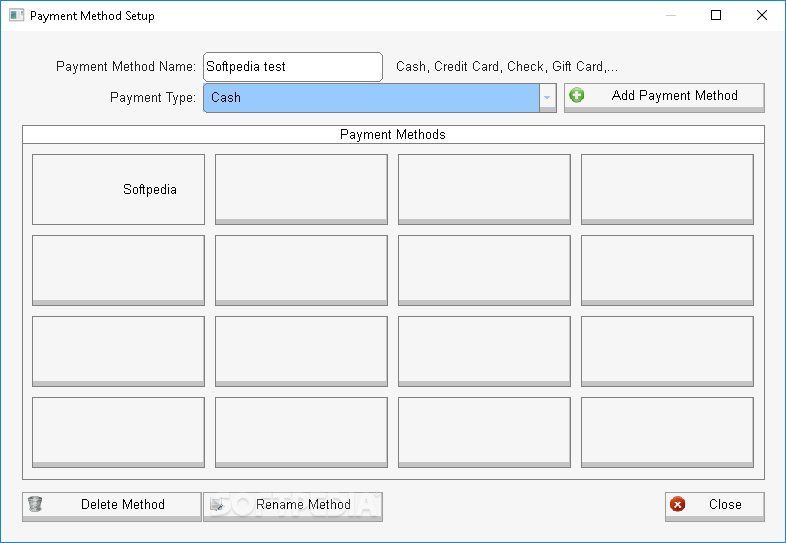786x543 pixels.
Task: Click the green plus add icon
Action: (577, 95)
